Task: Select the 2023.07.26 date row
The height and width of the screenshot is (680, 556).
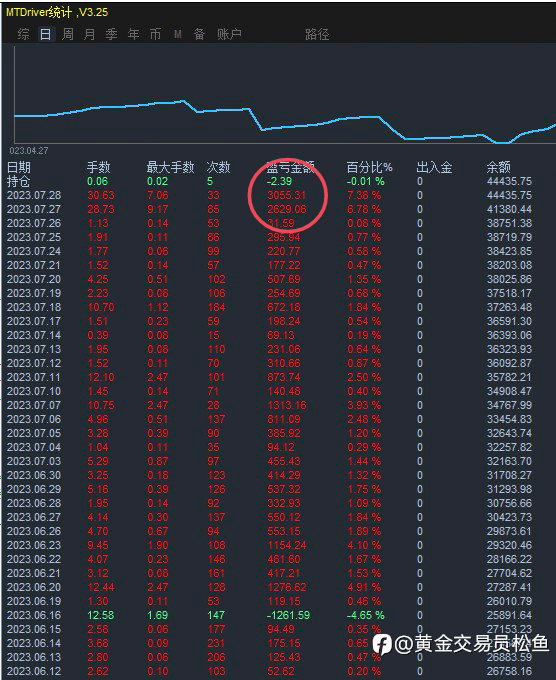Action: point(34,223)
